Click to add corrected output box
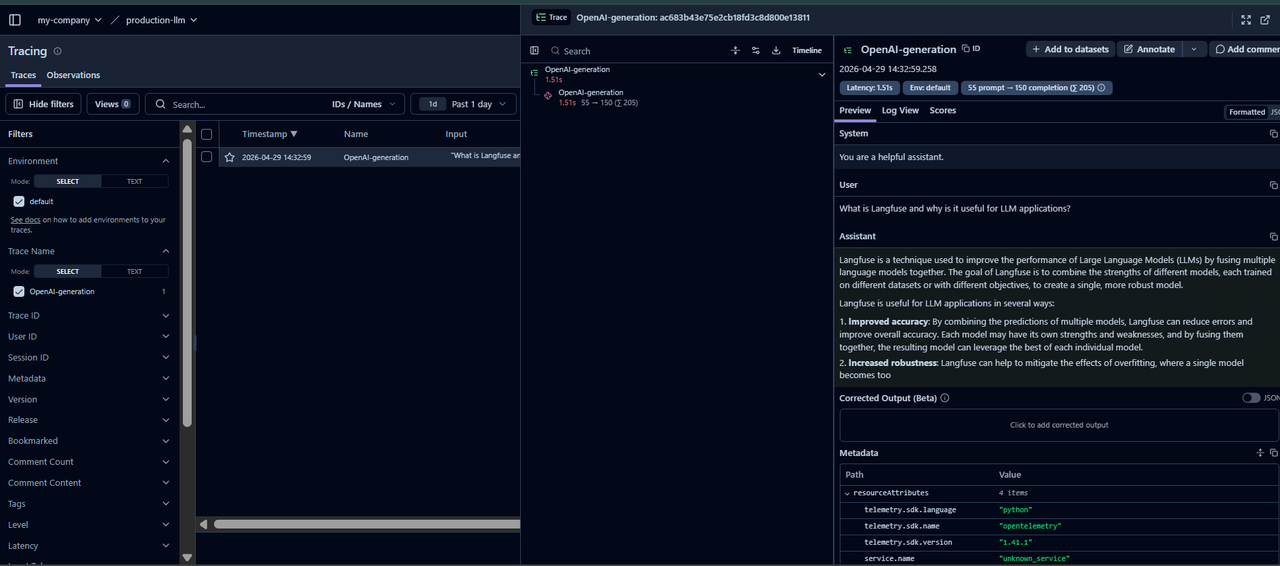1280x566 pixels. tap(1058, 425)
